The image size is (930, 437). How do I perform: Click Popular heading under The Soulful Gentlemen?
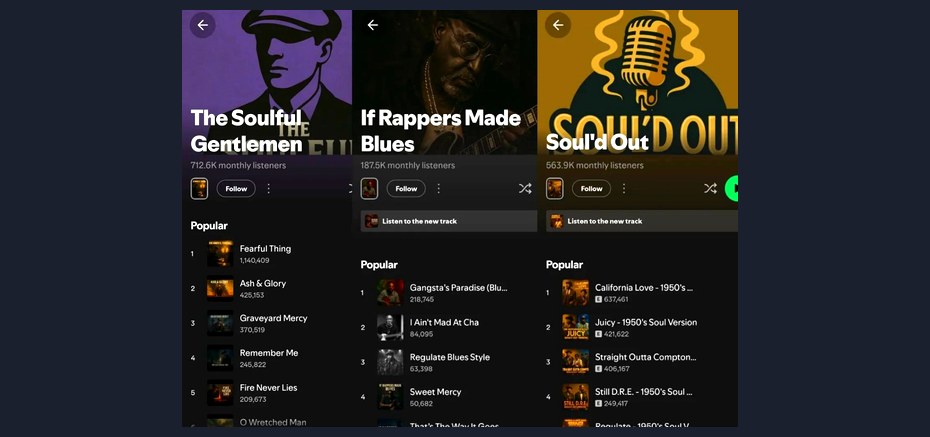(209, 225)
